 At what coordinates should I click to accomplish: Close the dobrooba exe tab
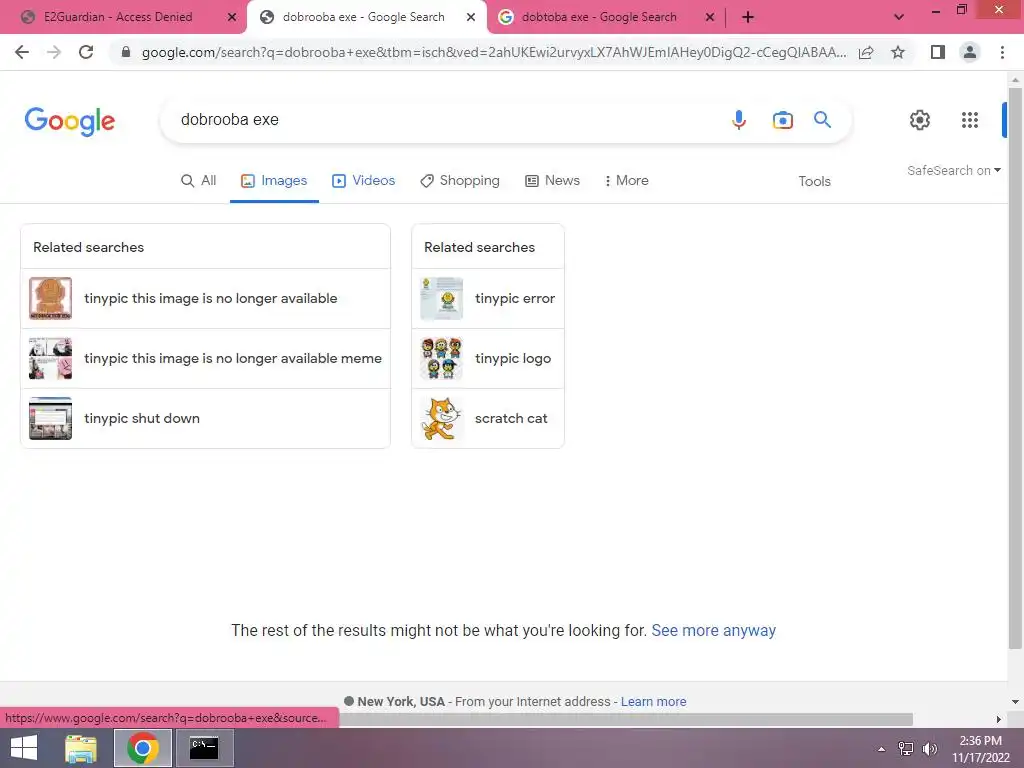(x=471, y=17)
